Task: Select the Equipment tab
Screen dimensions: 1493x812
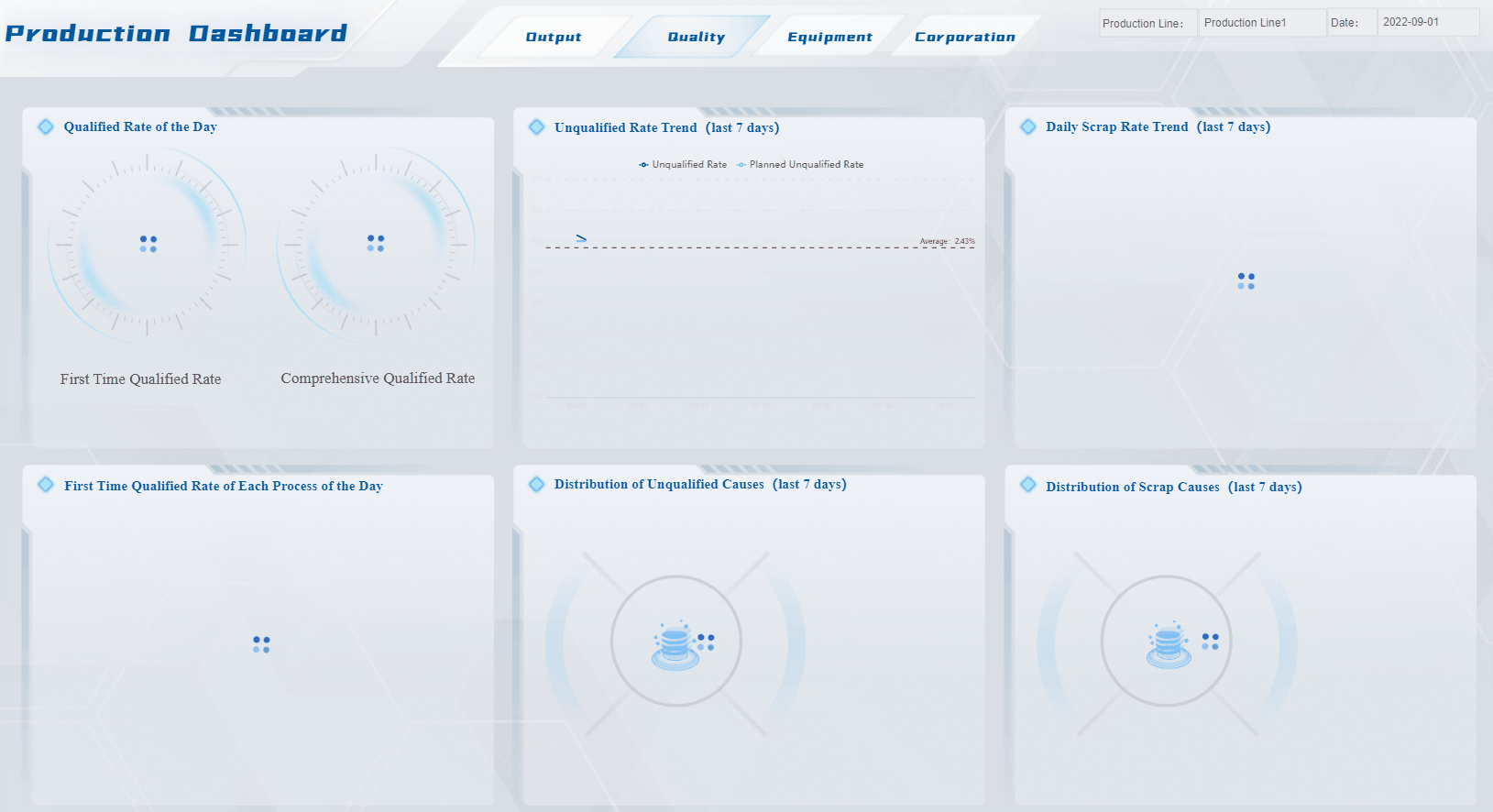Action: click(x=829, y=37)
